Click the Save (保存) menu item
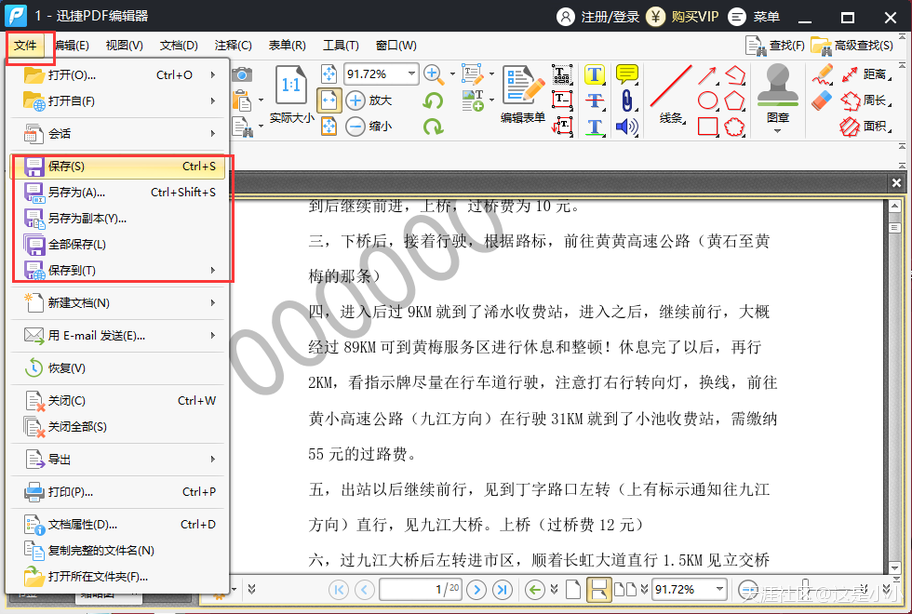The width and height of the screenshot is (912, 614). 119,166
